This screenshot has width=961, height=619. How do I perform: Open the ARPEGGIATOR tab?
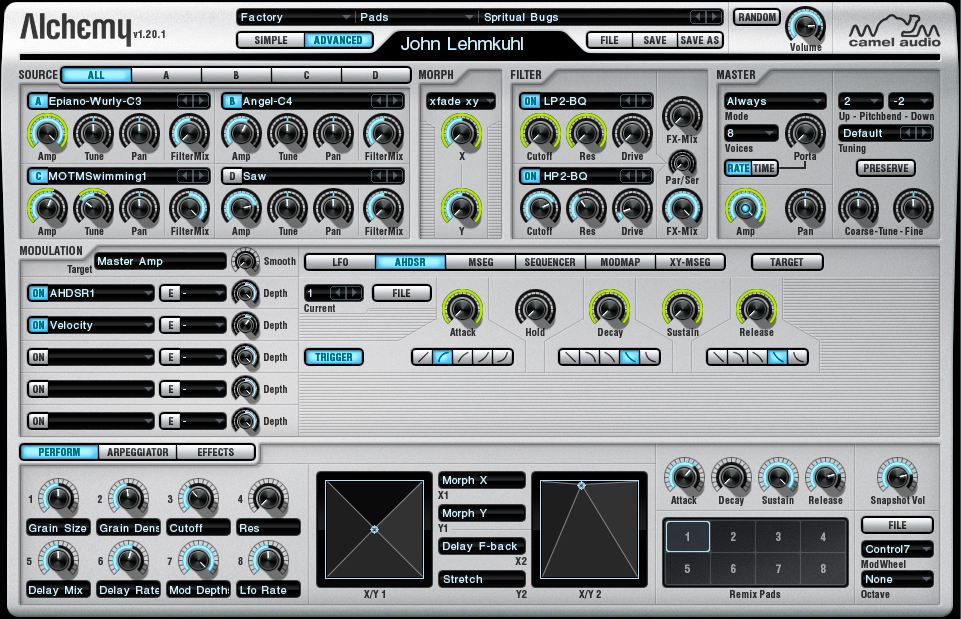(x=137, y=452)
